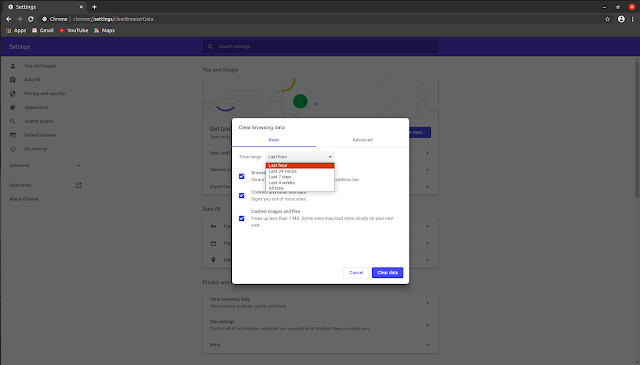Screen dimensions: 640x365
Task: Open the Site settings row chevron
Action: [427, 325]
